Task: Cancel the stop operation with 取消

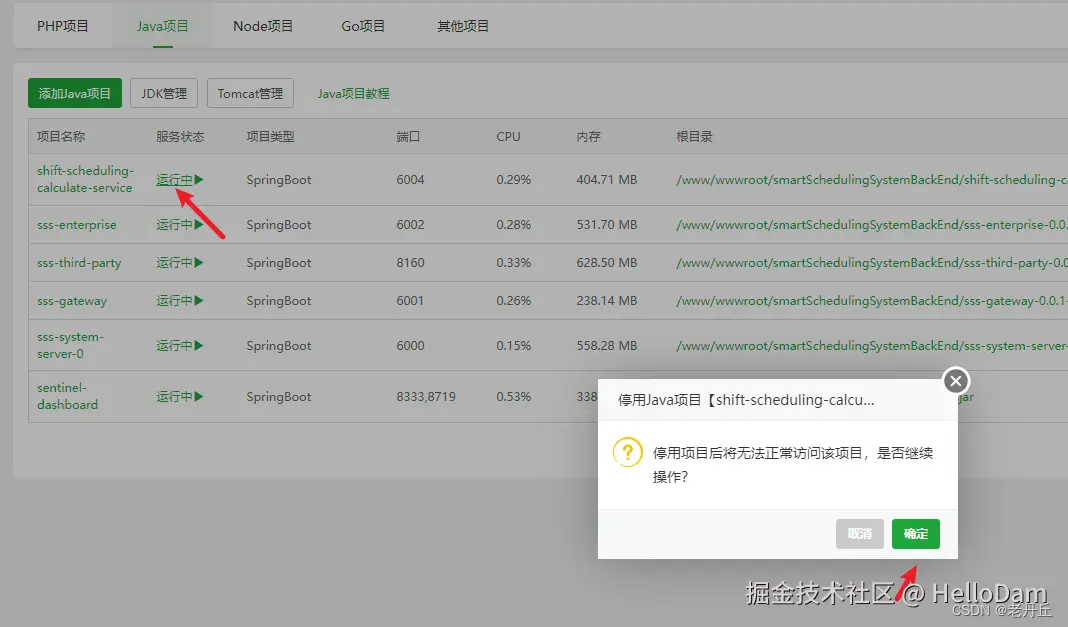Action: click(859, 533)
